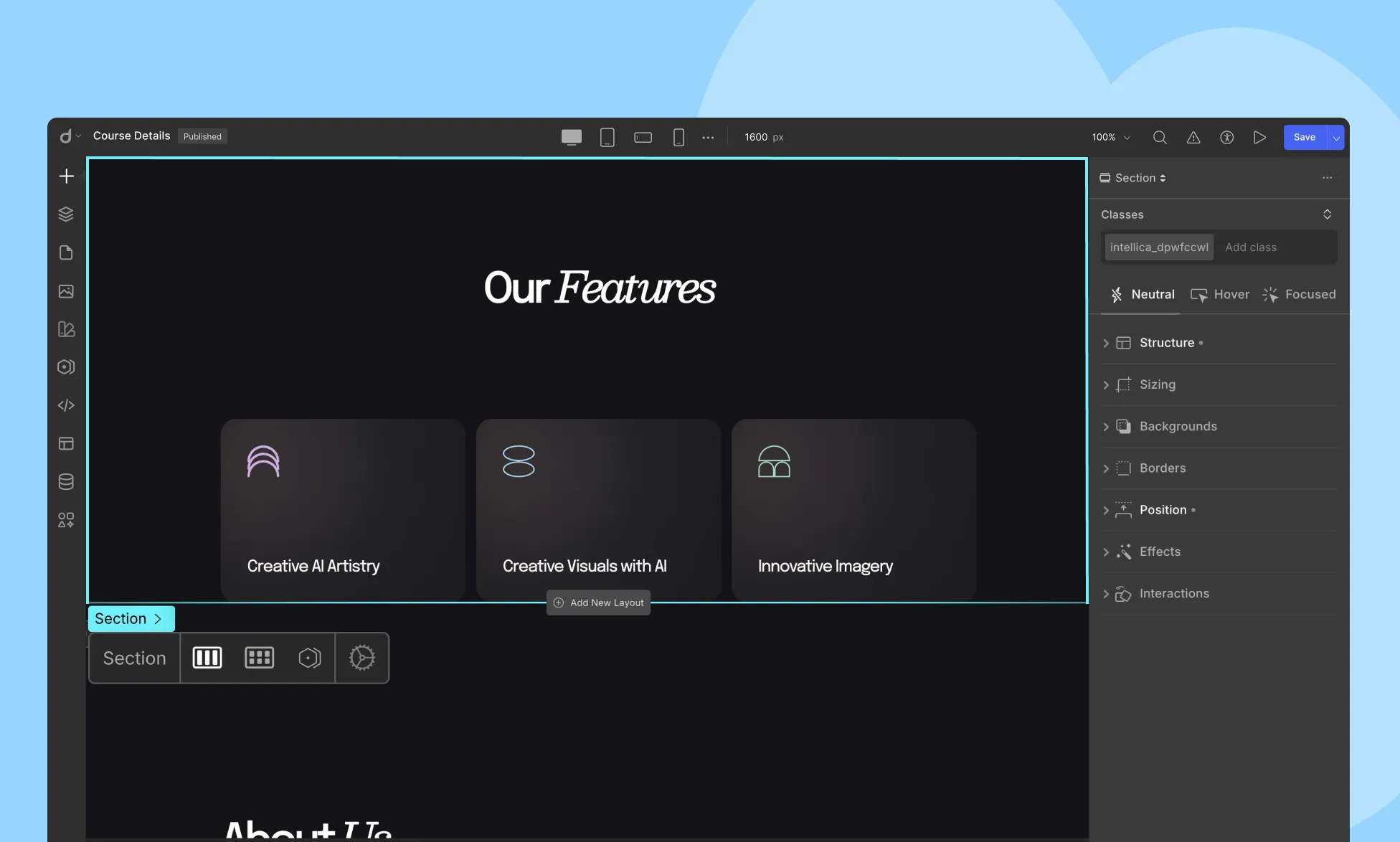Select the Hover state tab

coord(1220,294)
